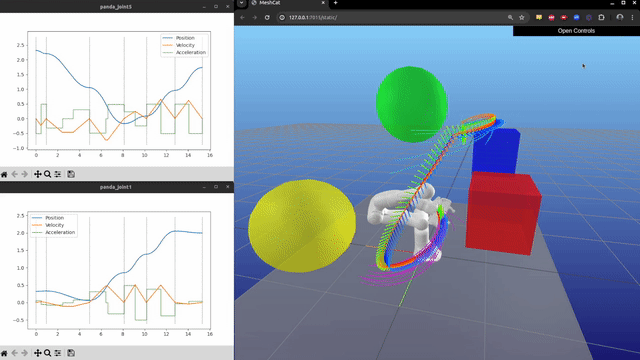Screen dimensions: 640x360
Task: Click the browser Back arrow
Action: 242,18
